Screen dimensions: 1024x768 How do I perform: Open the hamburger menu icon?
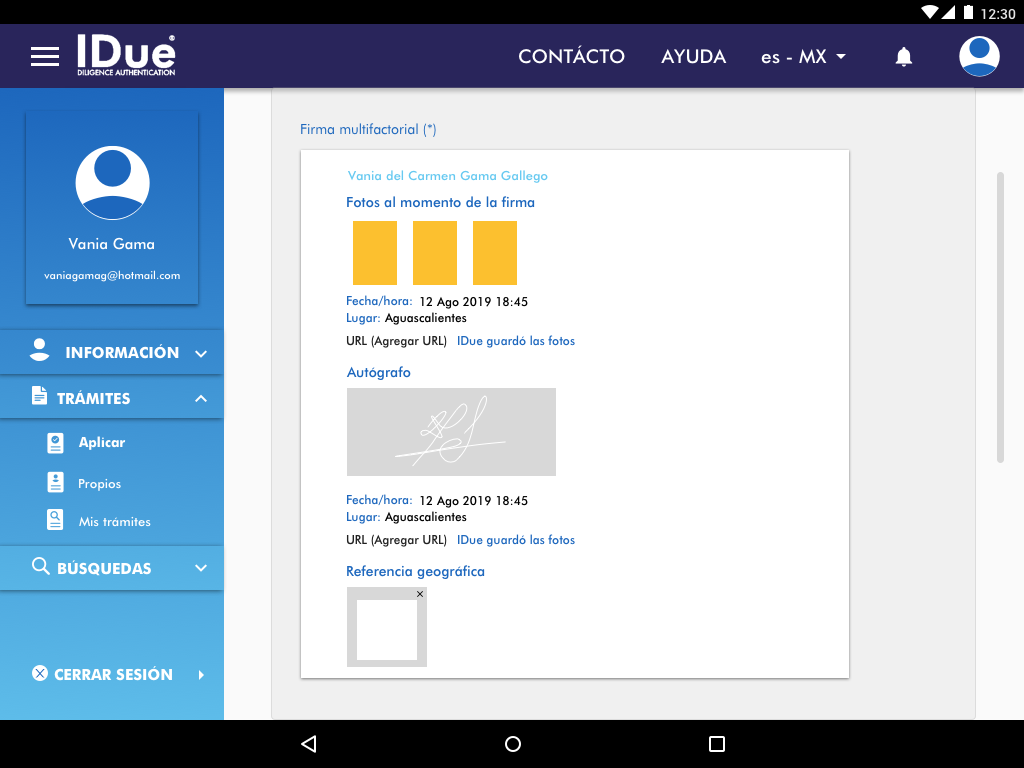45,57
